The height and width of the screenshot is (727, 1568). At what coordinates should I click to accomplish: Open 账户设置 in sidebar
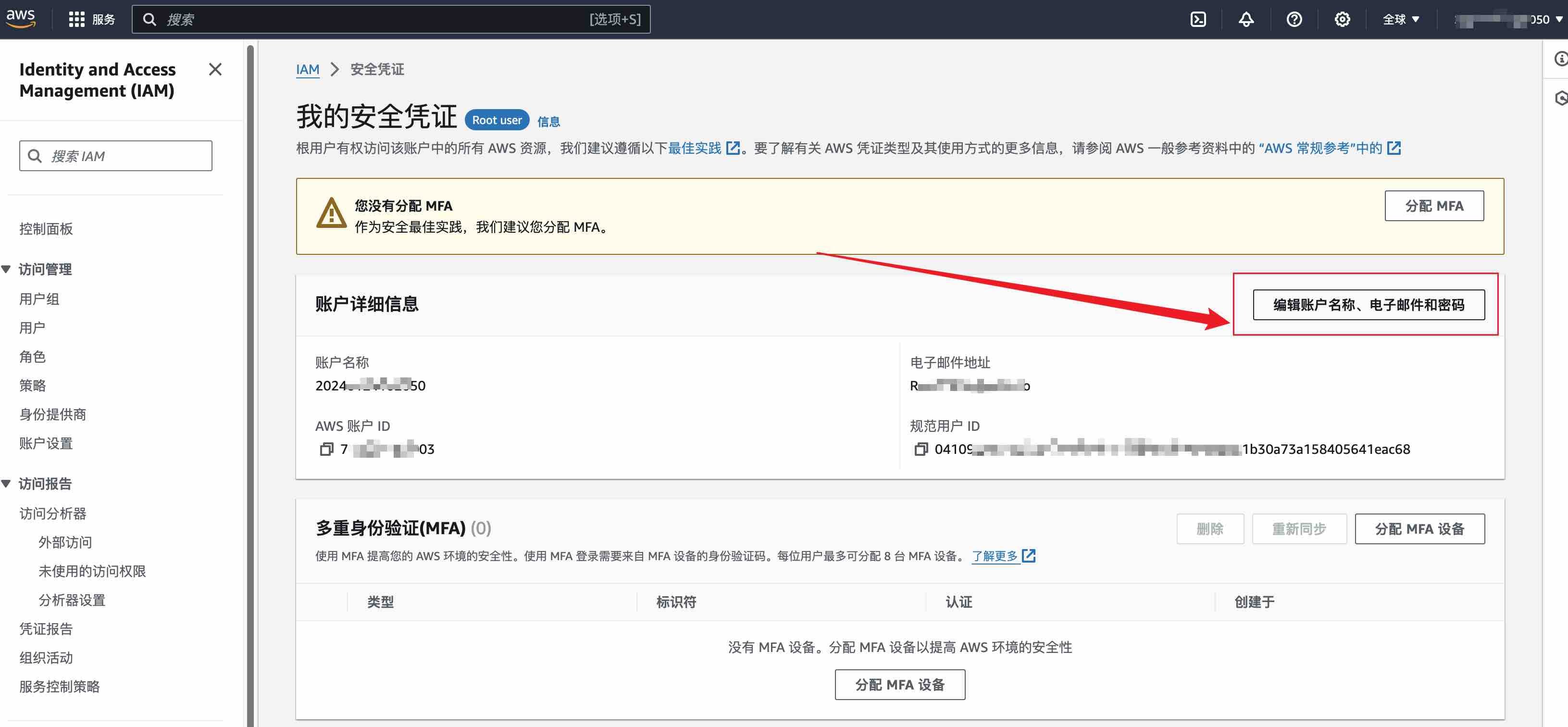tap(46, 443)
